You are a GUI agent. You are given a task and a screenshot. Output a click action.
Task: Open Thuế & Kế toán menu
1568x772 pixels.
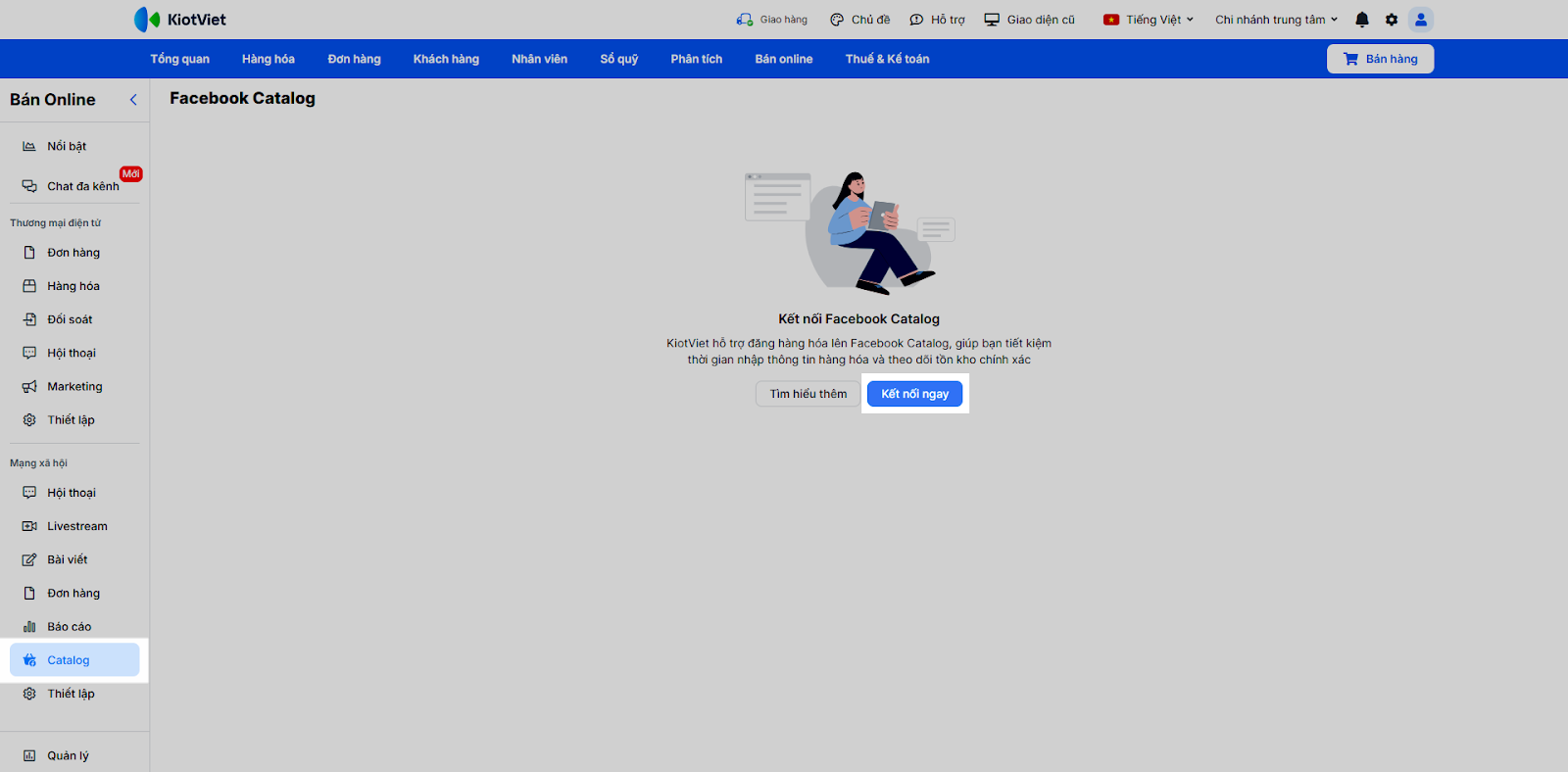888,59
